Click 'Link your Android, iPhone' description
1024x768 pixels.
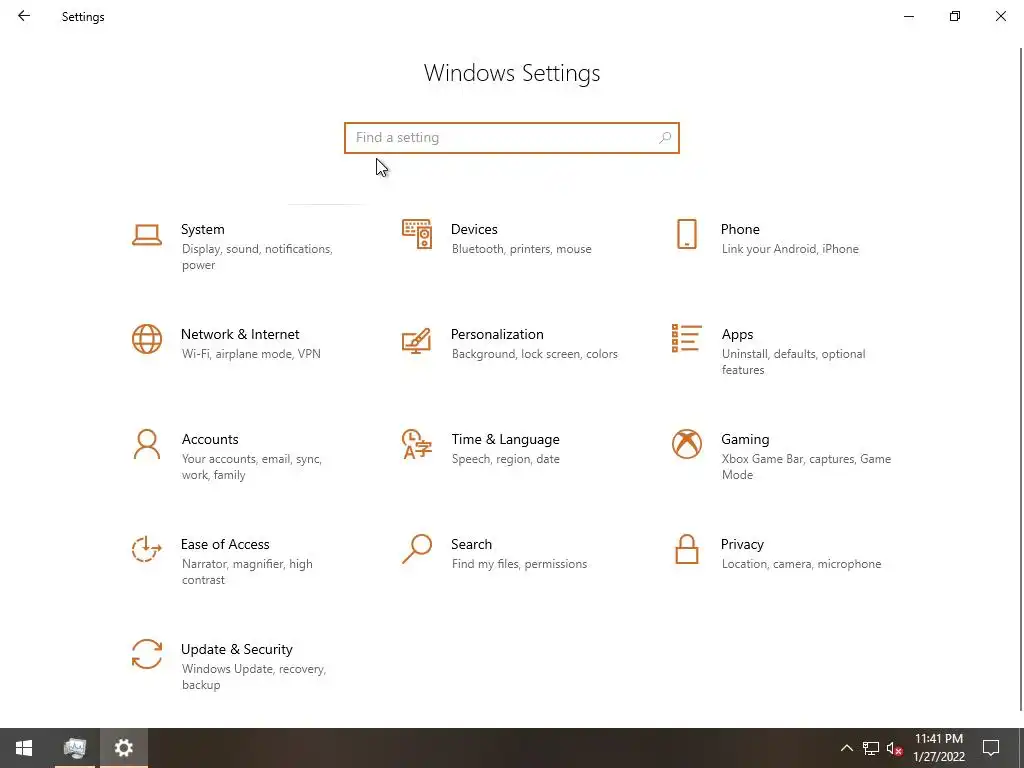[790, 249]
